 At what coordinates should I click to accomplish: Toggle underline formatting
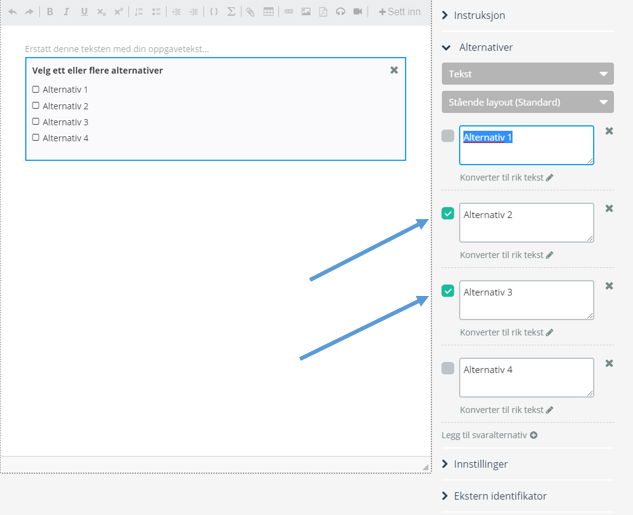(84, 12)
